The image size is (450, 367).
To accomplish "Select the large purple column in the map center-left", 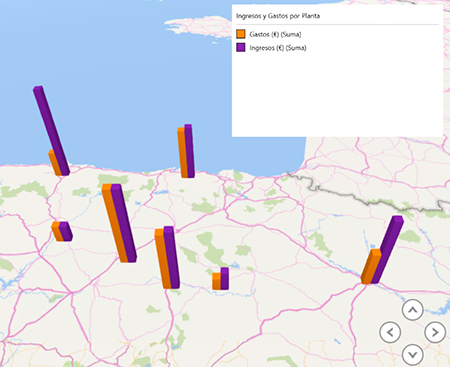I will point(124,223).
